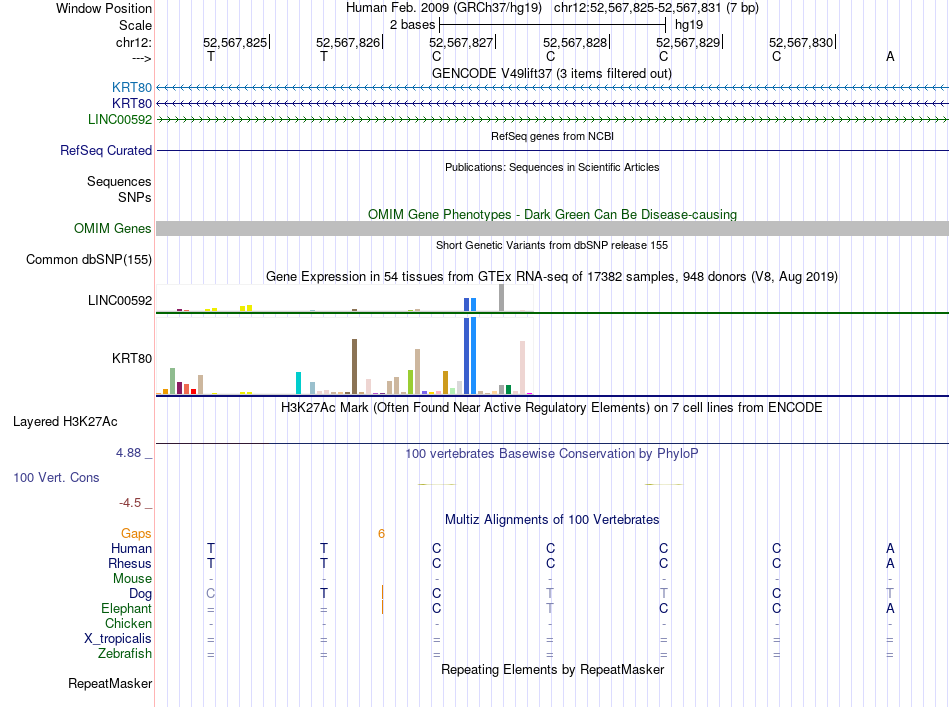
Task: Click 100 vertebrates Basewise Conservation by PhyloP title
Action: point(551,453)
